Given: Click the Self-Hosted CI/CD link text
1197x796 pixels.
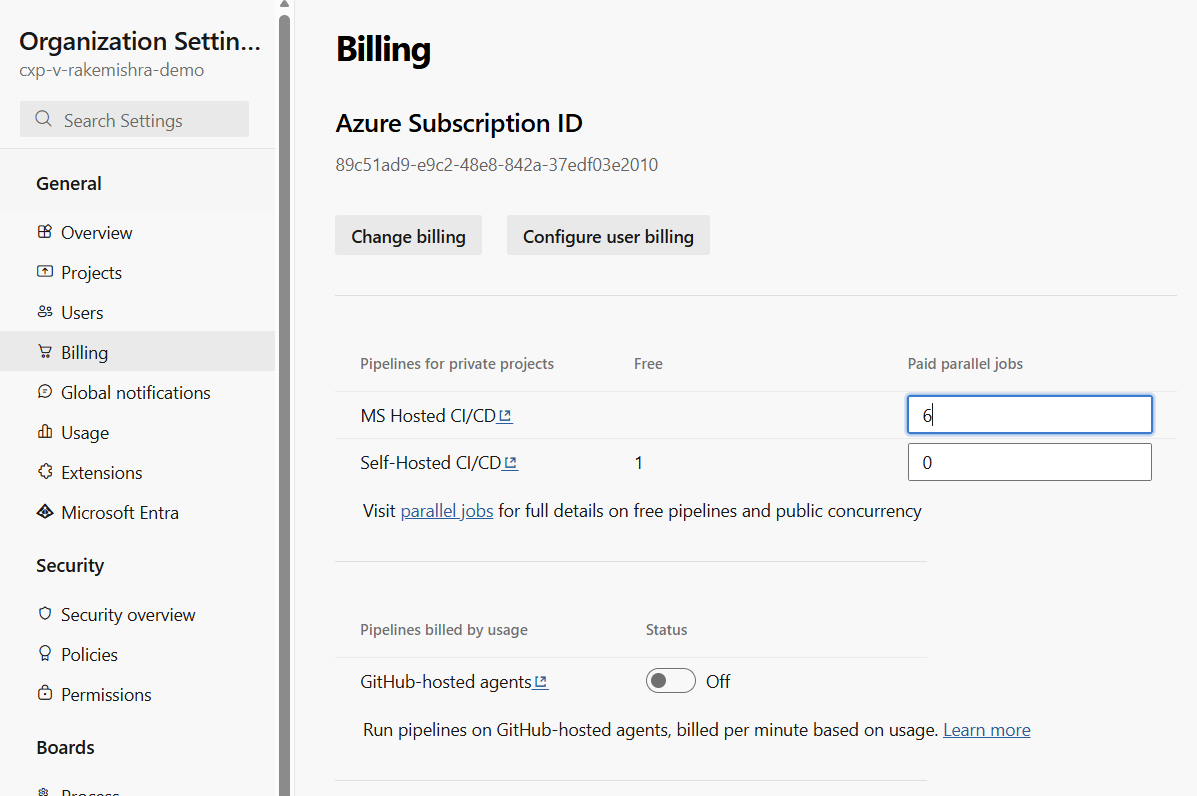Looking at the screenshot, I should pyautogui.click(x=431, y=462).
